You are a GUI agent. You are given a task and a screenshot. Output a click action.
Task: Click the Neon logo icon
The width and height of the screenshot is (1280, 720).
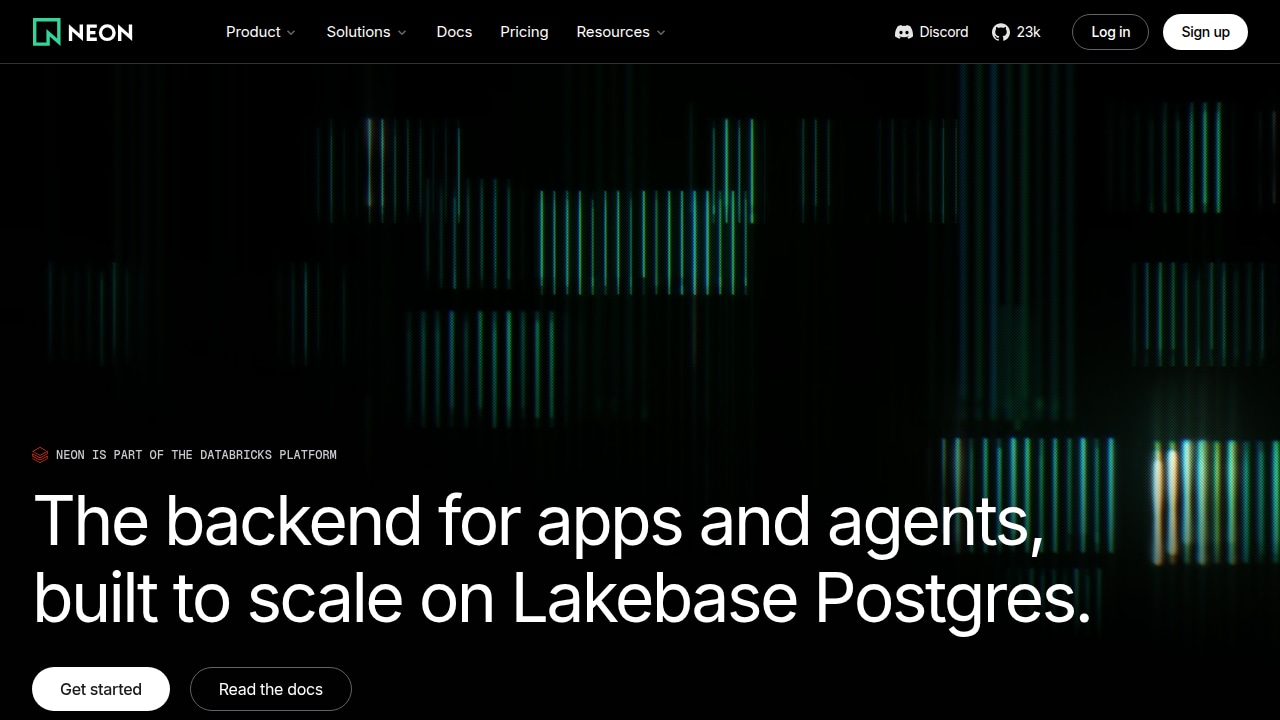[x=46, y=32]
